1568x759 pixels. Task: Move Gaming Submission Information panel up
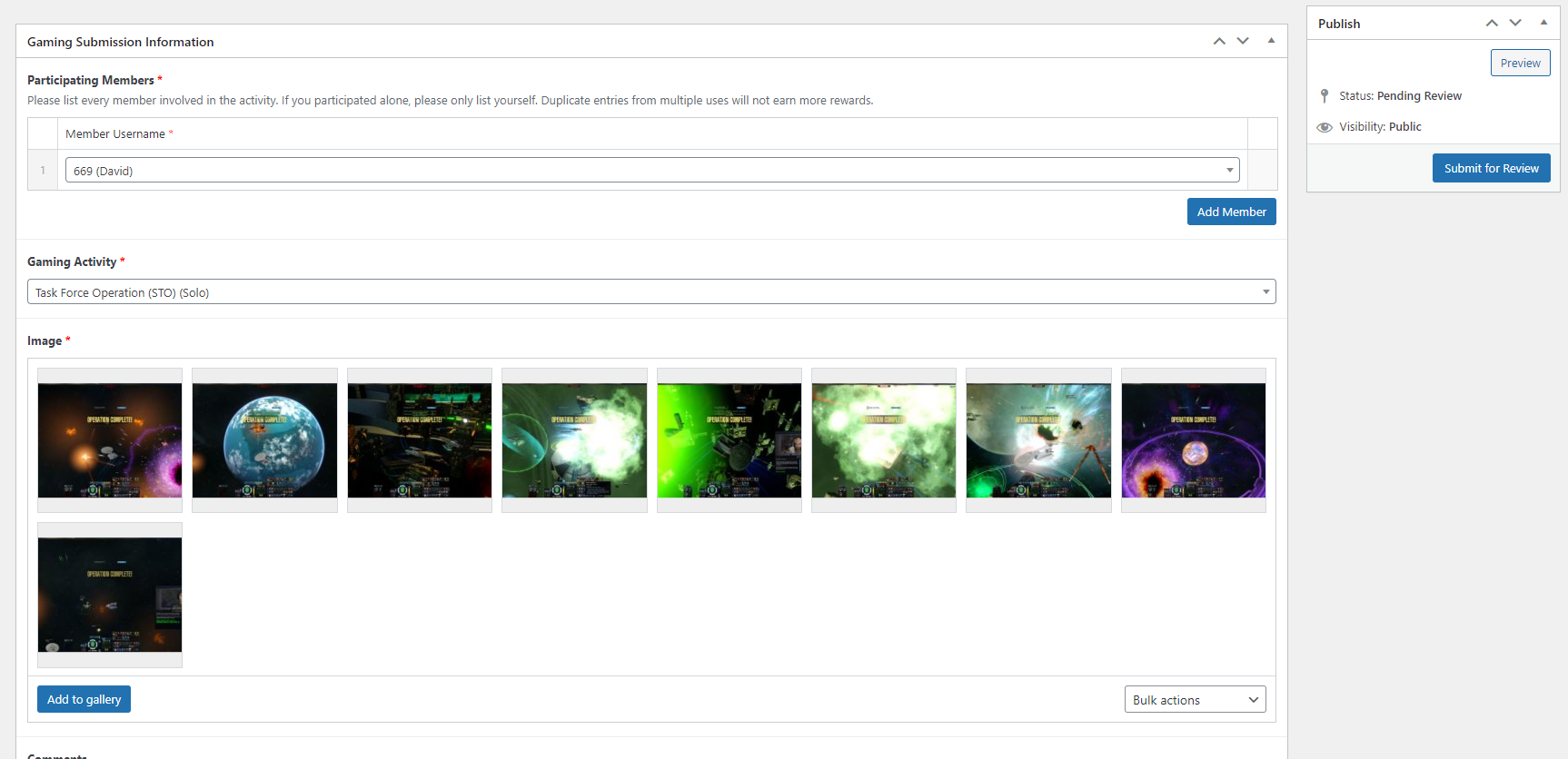[x=1219, y=41]
